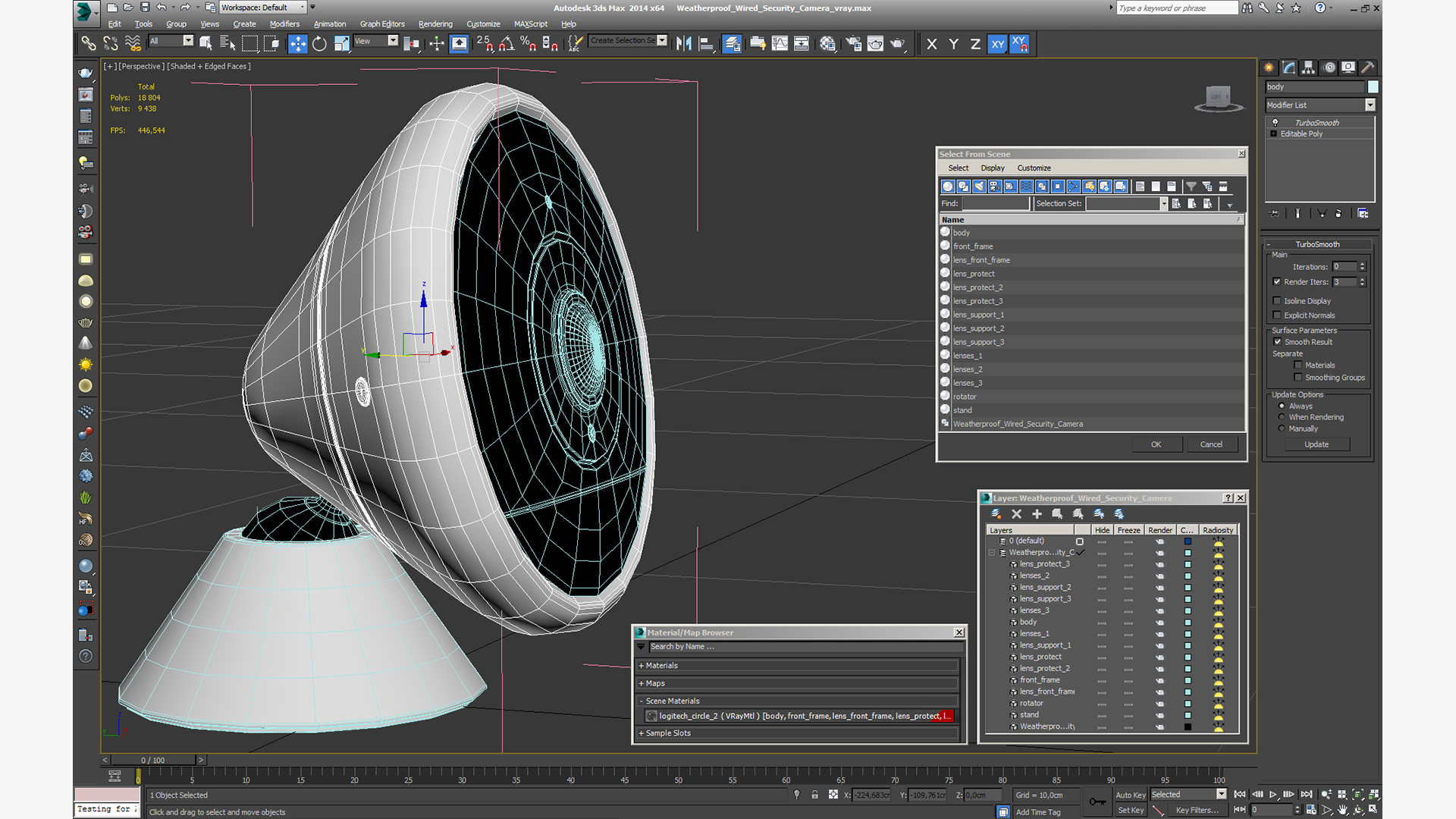Toggle the Percent Snap icon
This screenshot has height=819, width=1456.
tap(529, 43)
